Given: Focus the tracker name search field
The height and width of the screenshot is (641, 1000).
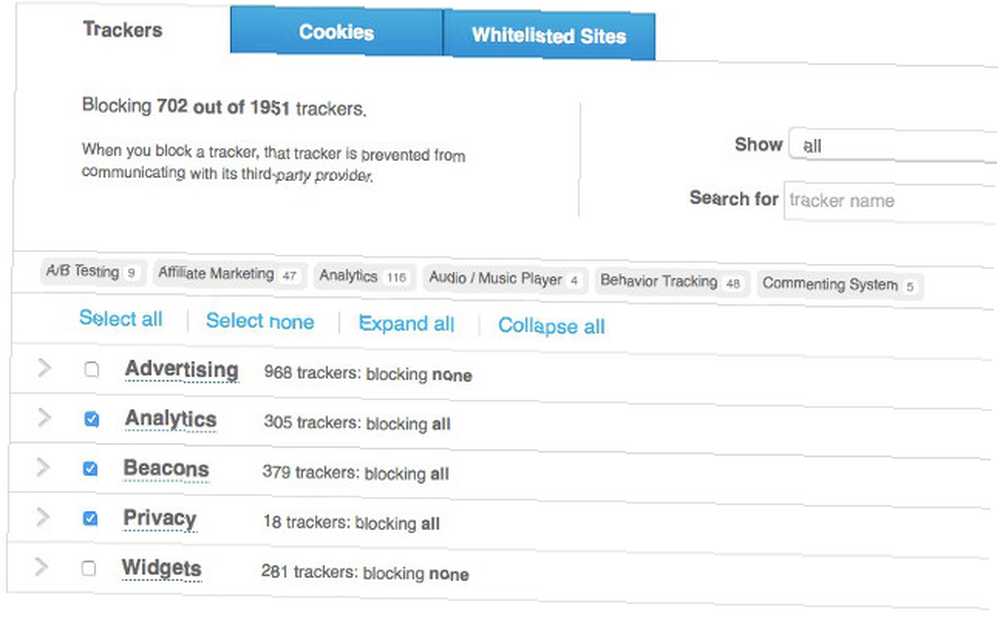Looking at the screenshot, I should click(892, 202).
